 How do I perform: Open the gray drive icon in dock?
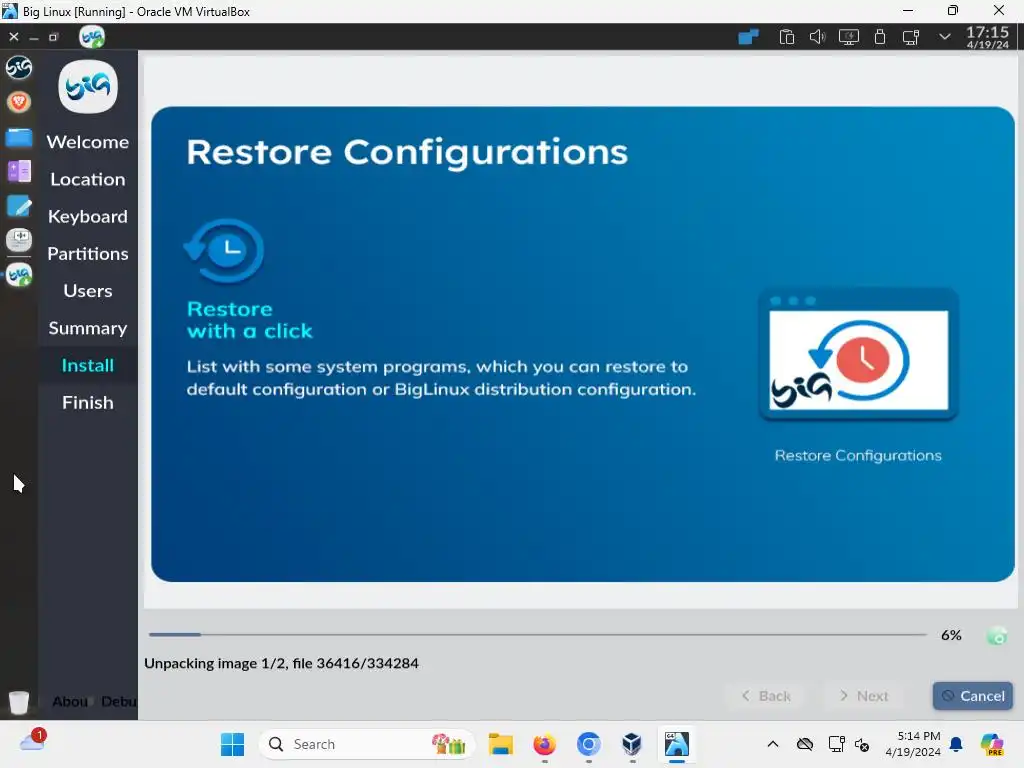coord(19,240)
